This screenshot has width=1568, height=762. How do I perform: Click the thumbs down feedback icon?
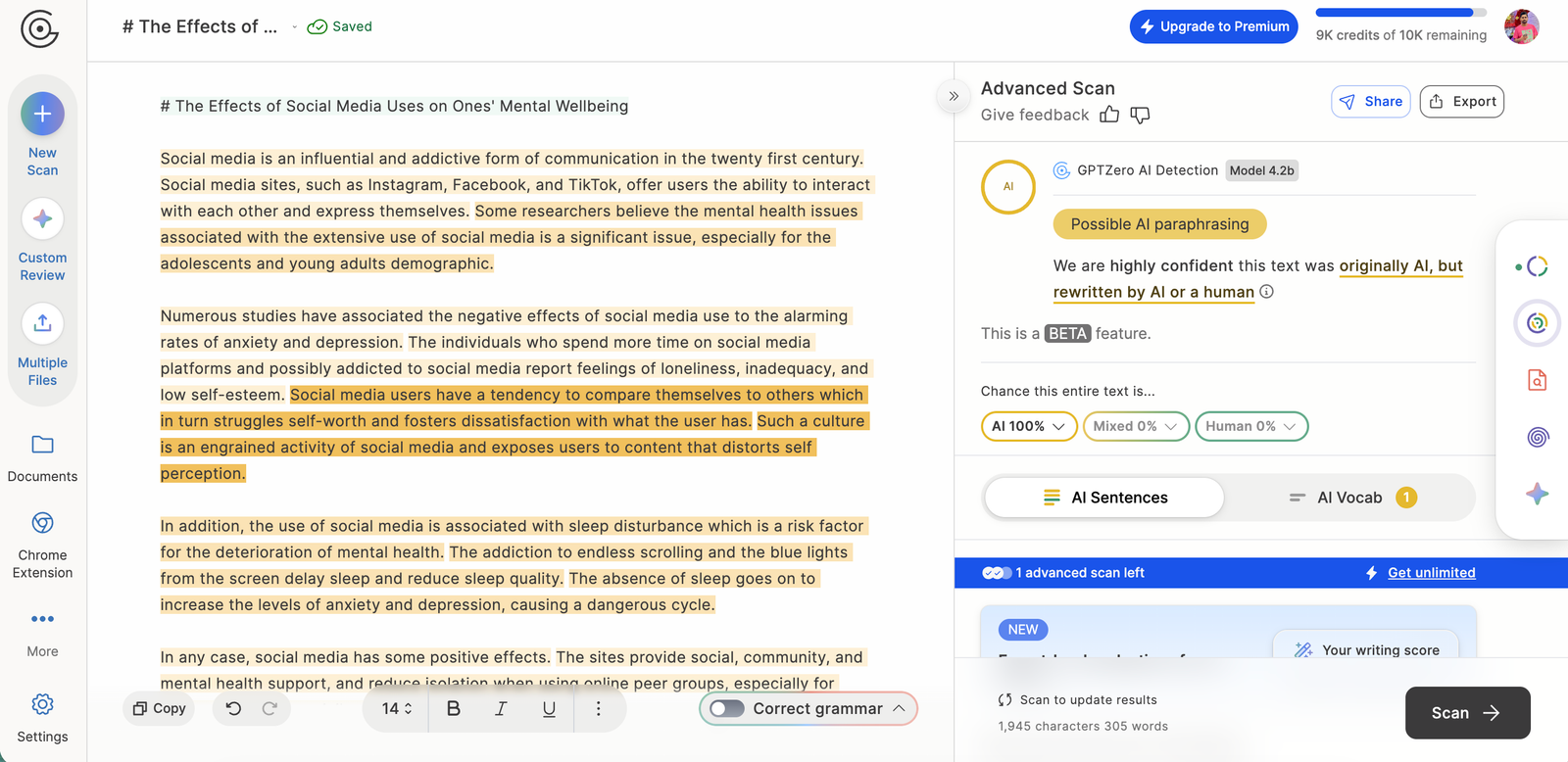click(x=1140, y=116)
